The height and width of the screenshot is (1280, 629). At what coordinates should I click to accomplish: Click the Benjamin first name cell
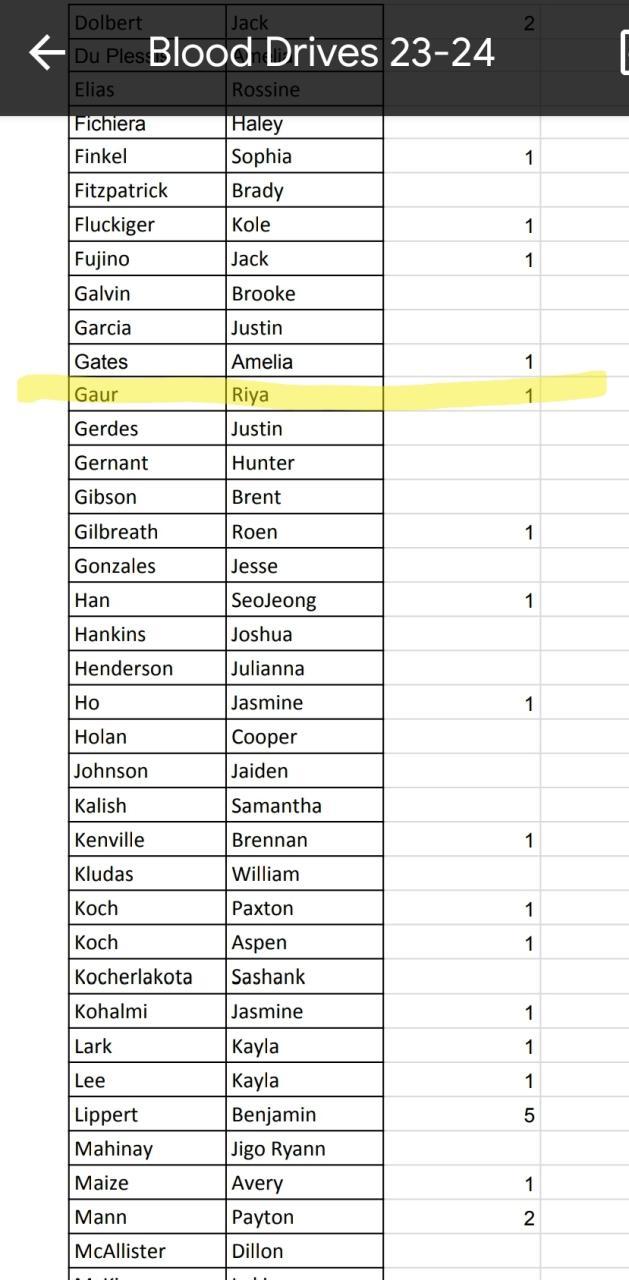point(304,1115)
